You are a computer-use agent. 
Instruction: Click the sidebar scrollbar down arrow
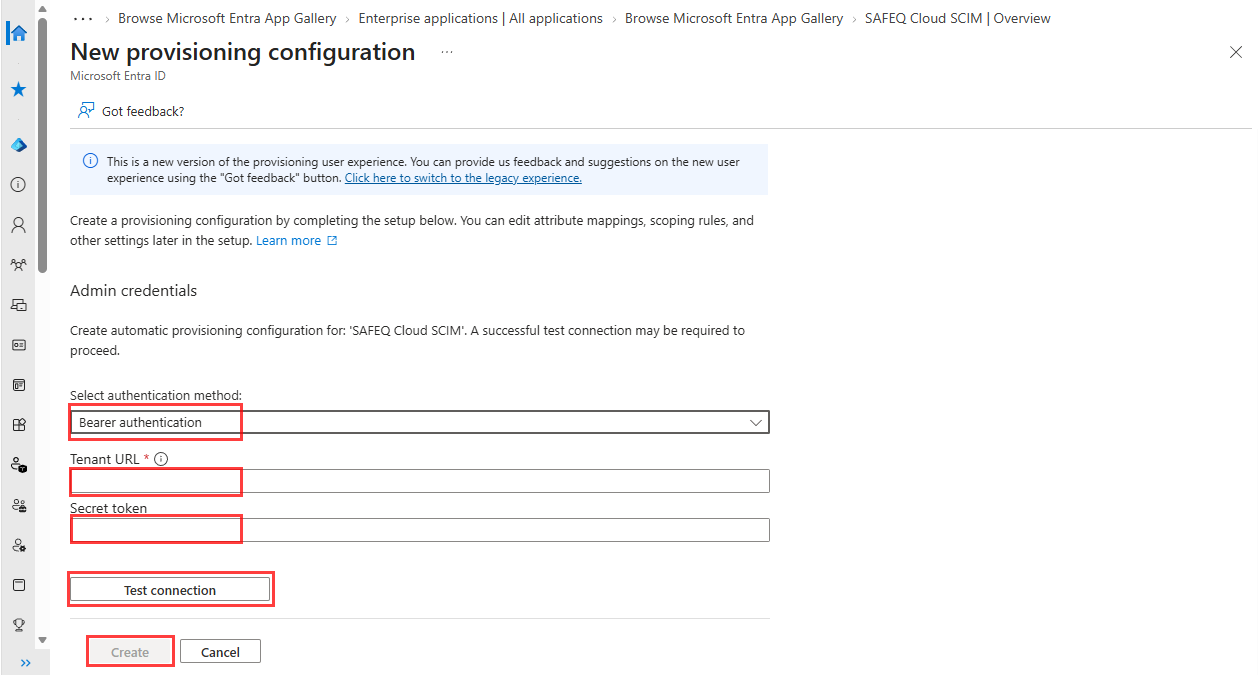(x=42, y=639)
